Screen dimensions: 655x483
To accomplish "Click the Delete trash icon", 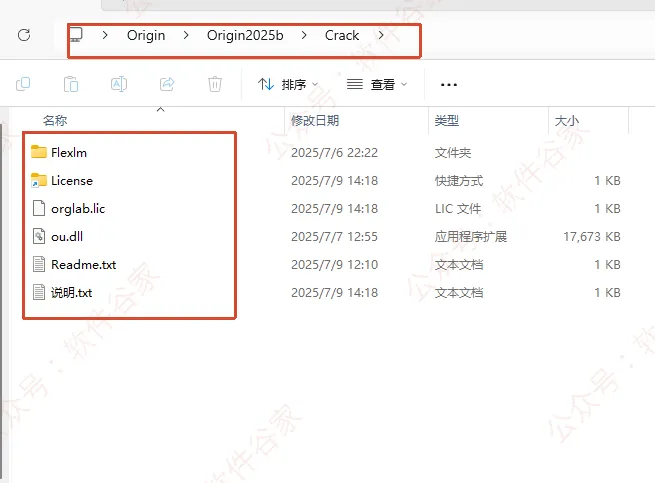I will (x=215, y=84).
